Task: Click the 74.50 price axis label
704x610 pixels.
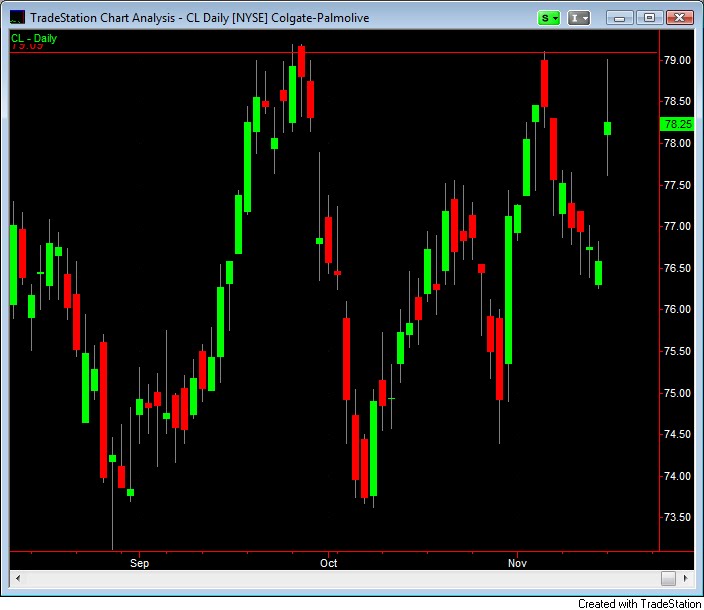Action: (x=678, y=434)
